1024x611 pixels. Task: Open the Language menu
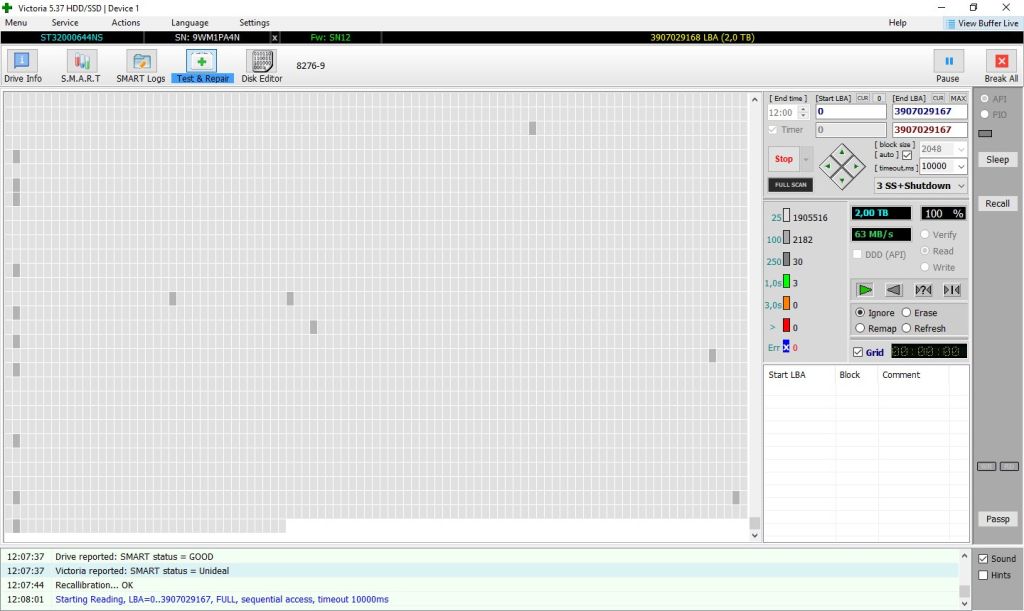[189, 23]
